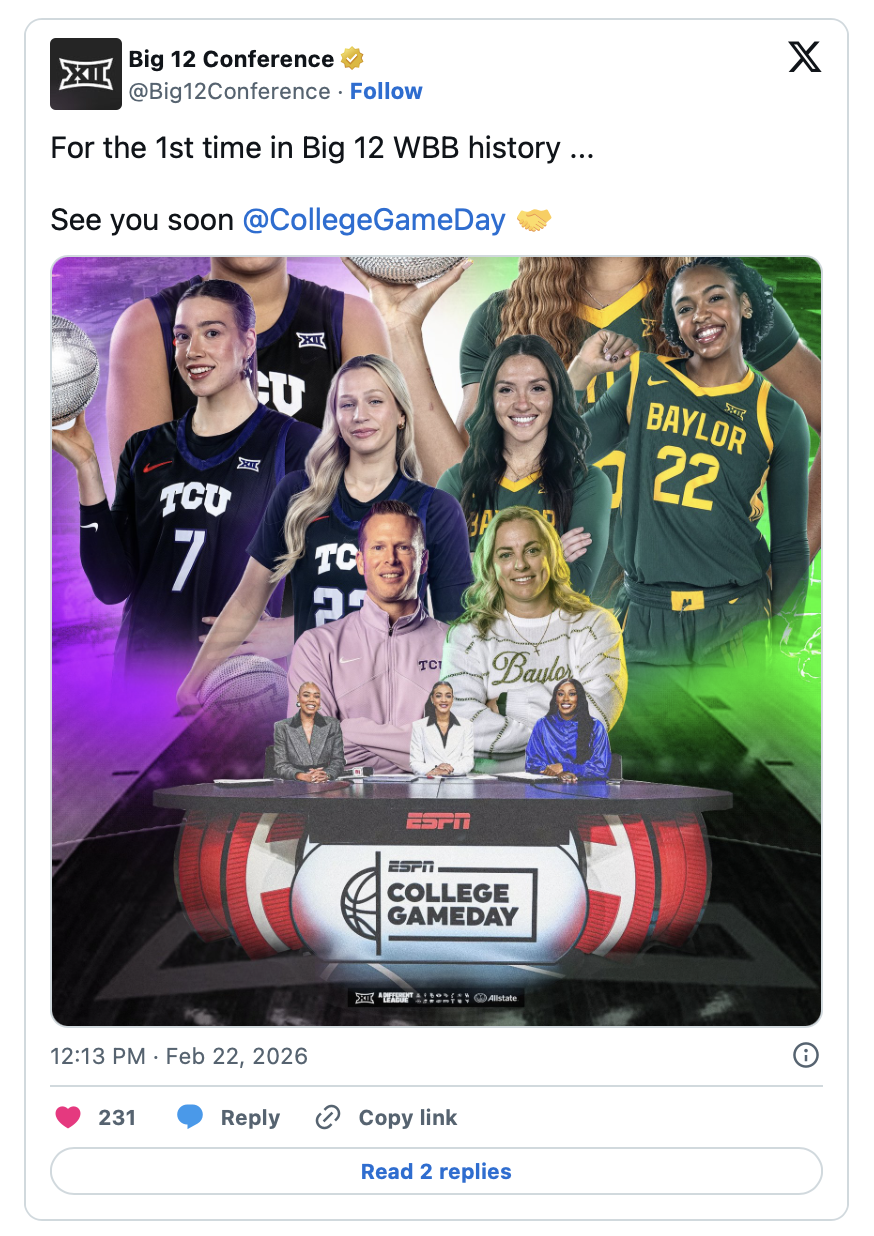Click the gold verified badge
The width and height of the screenshot is (874, 1236).
point(352,59)
